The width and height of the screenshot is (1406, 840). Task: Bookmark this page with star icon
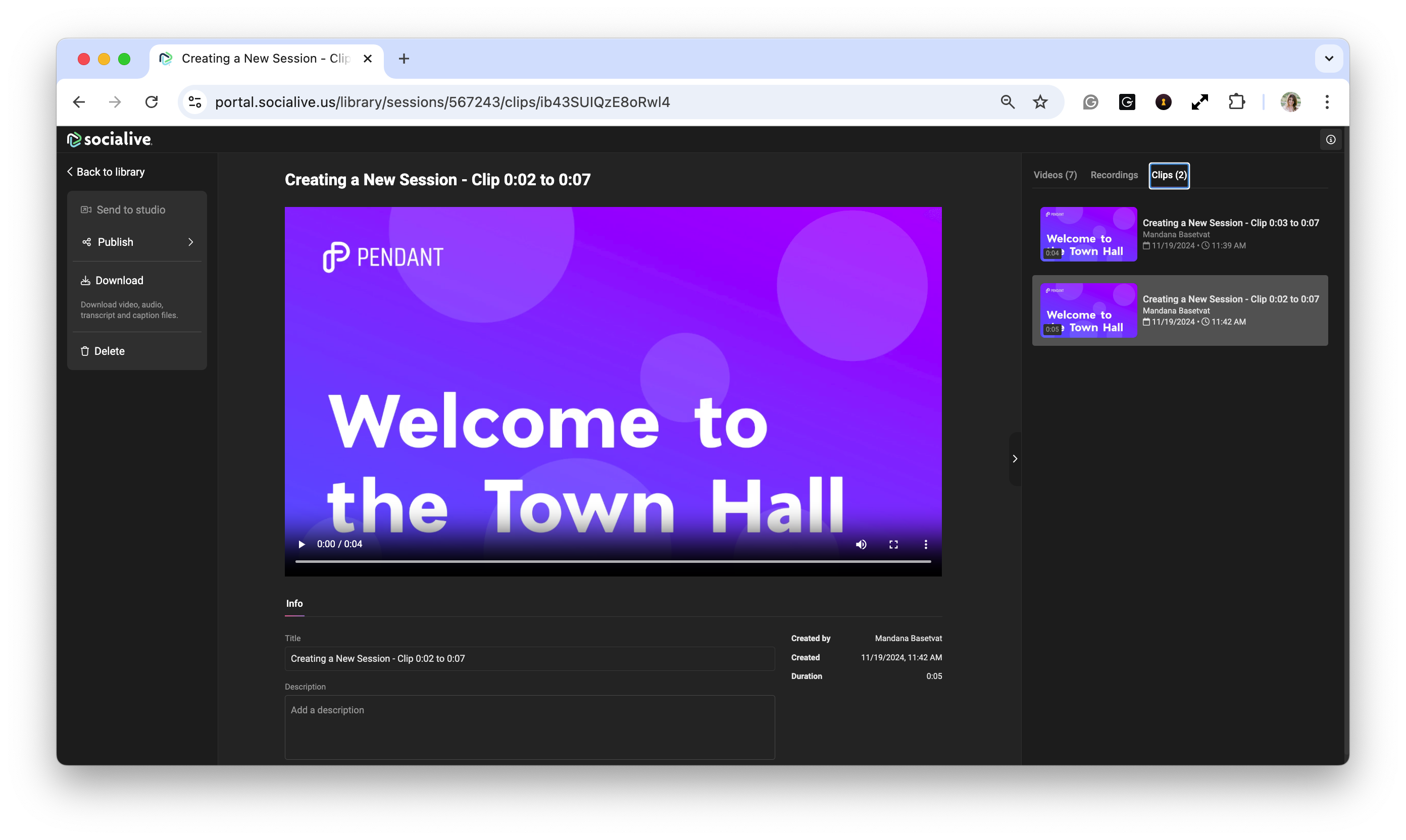tap(1040, 102)
